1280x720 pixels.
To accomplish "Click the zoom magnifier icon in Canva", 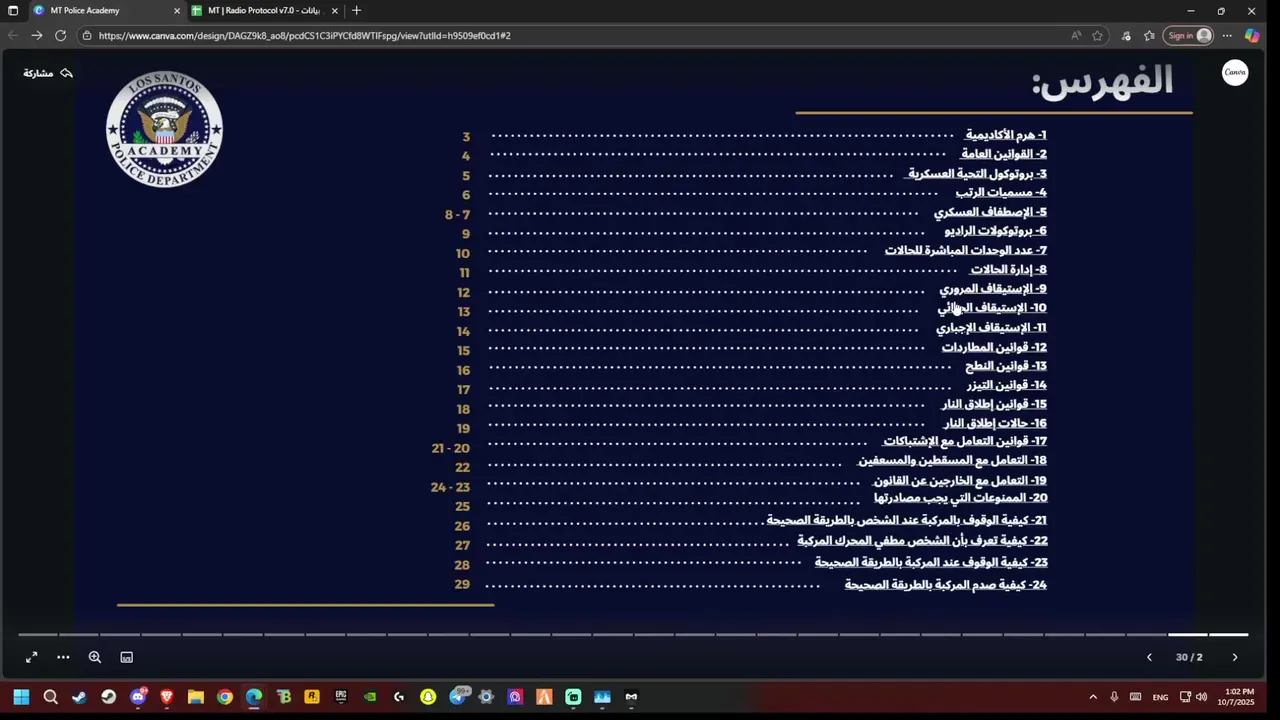I will click(95, 657).
